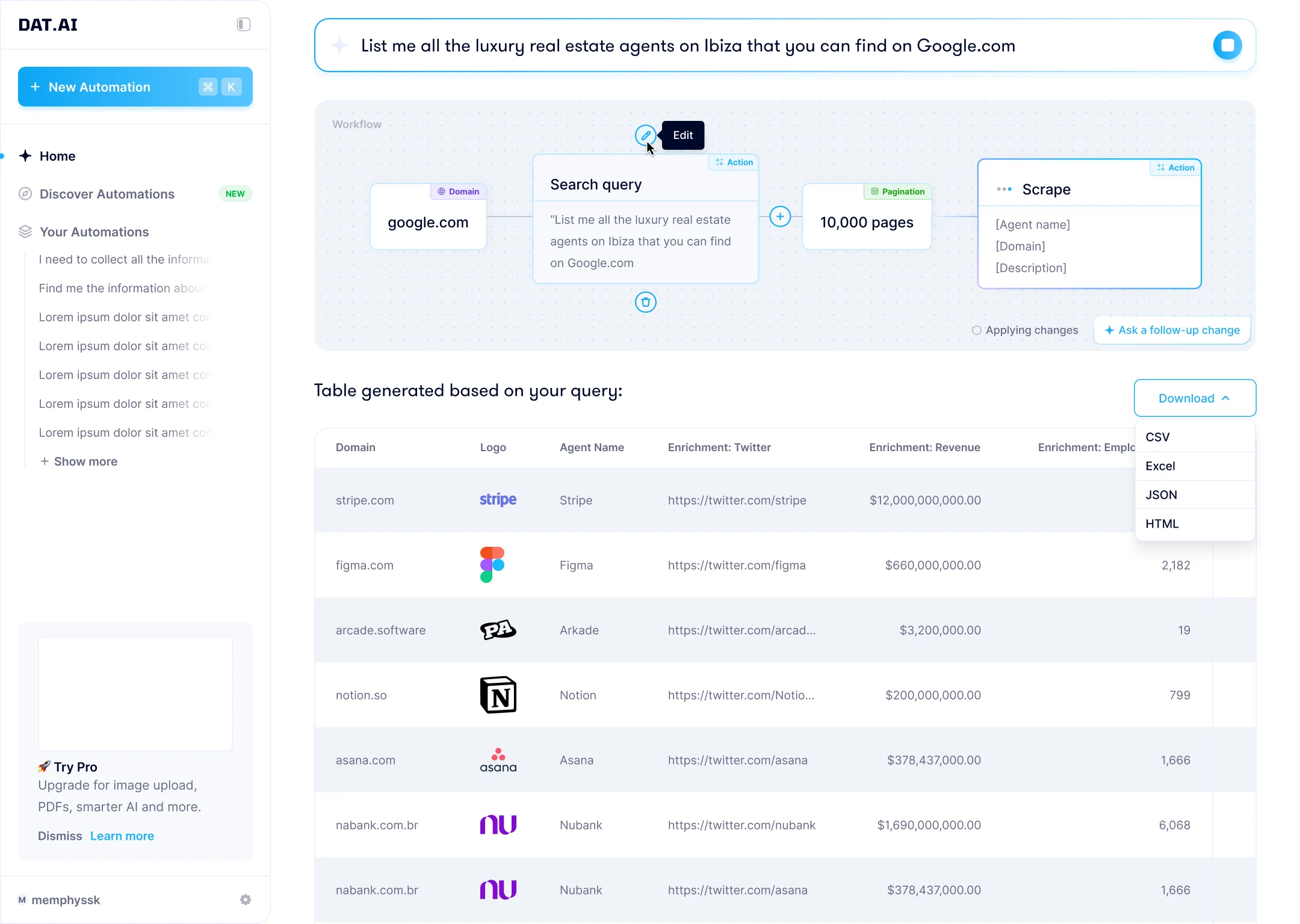The width and height of the screenshot is (1300, 924).
Task: Delete the Search query node with trash icon
Action: (645, 302)
